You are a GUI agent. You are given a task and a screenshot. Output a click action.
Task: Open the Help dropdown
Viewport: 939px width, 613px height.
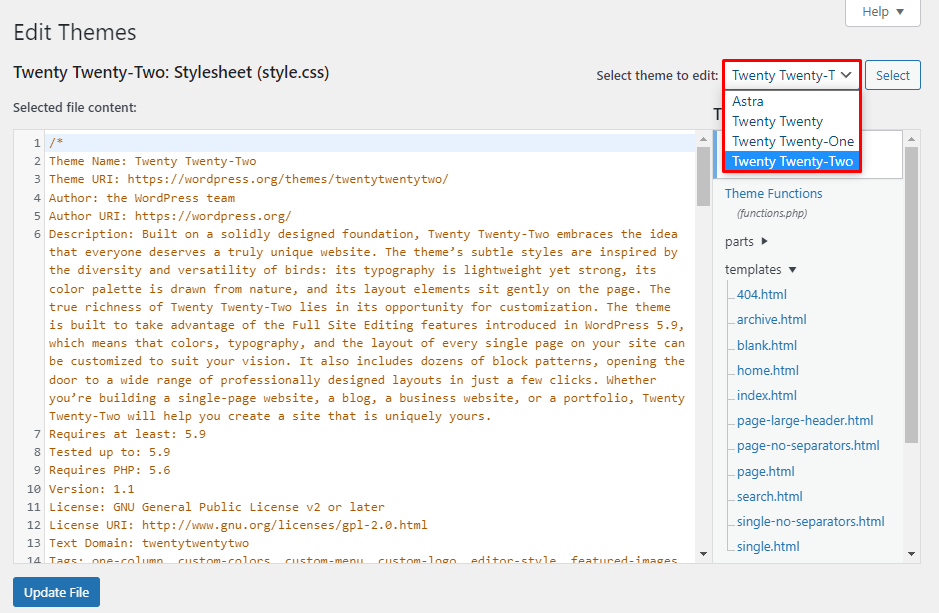pyautogui.click(x=881, y=12)
